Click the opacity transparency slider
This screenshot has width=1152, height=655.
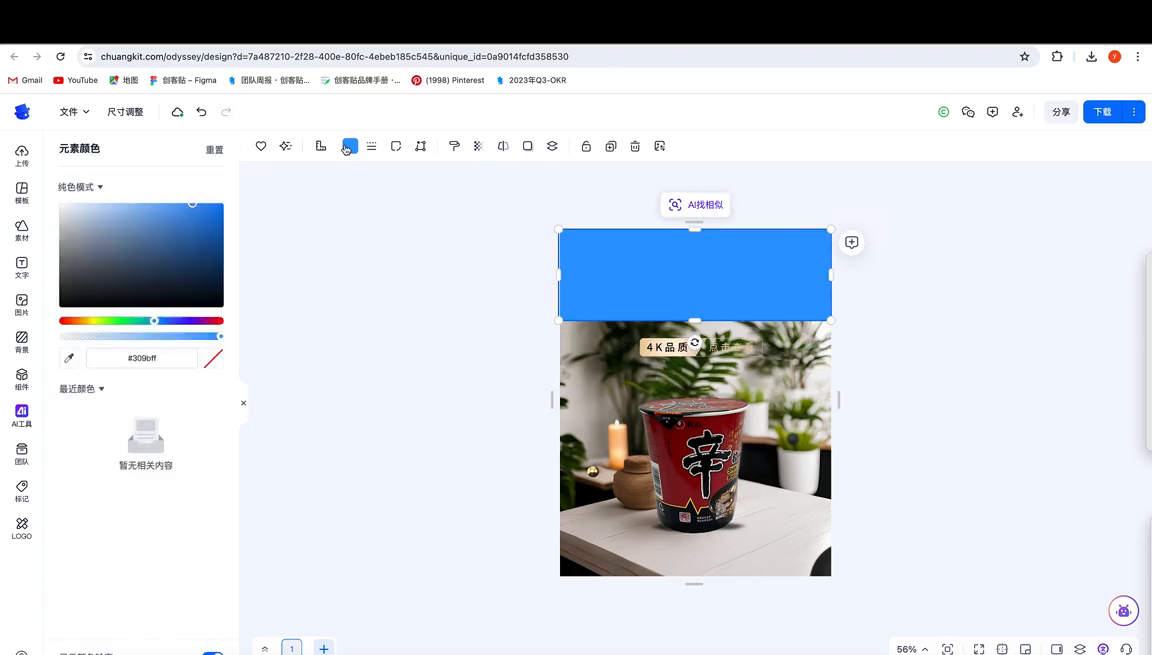pyautogui.click(x=141, y=336)
